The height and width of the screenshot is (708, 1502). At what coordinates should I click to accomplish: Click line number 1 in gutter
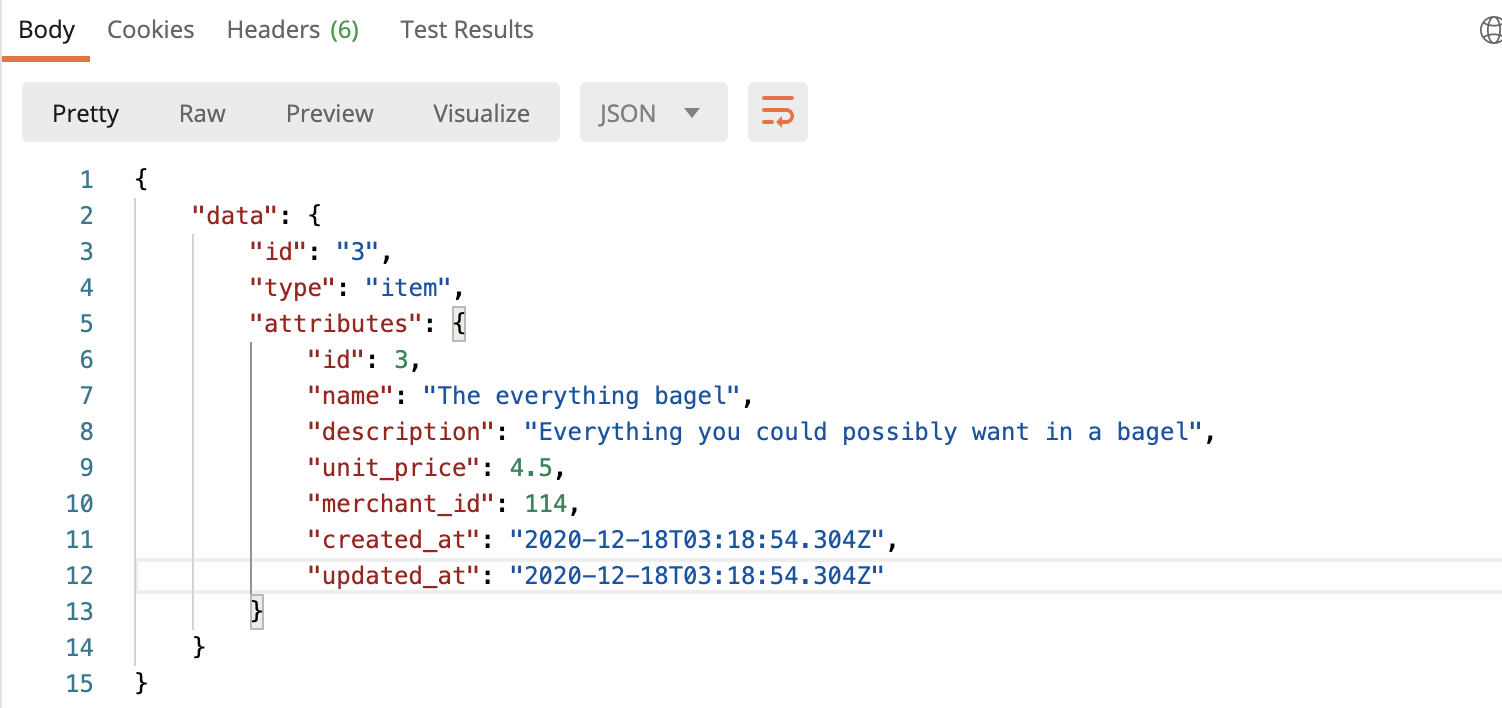86,180
